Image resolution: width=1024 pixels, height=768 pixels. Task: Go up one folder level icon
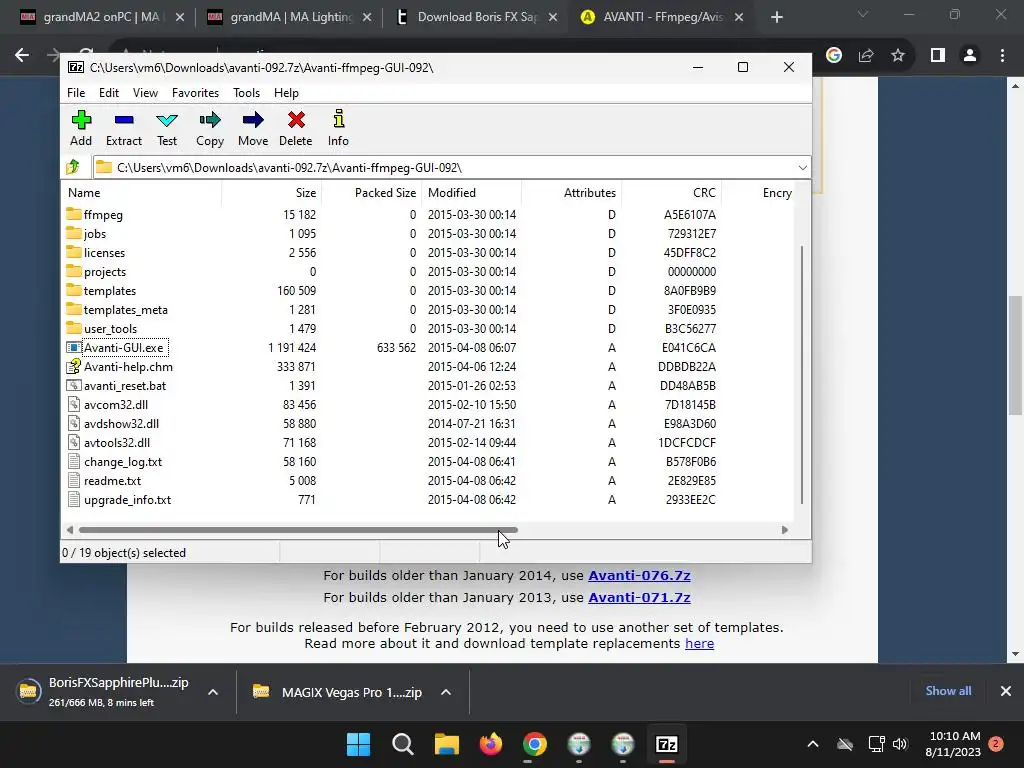(73, 167)
